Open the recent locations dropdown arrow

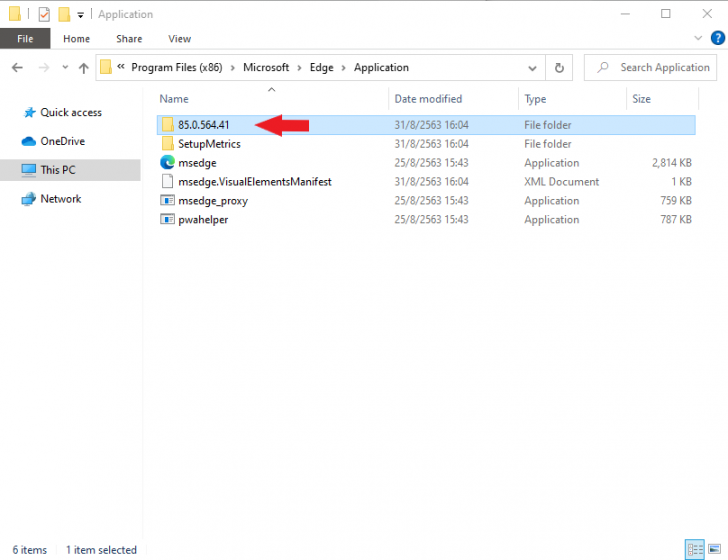pos(65,68)
